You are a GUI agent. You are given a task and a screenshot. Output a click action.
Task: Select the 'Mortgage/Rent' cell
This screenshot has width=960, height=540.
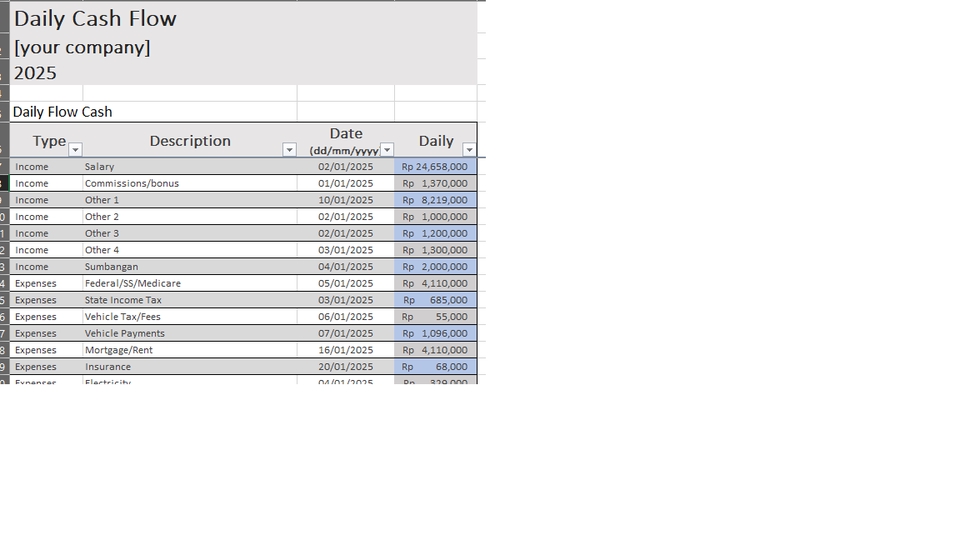(190, 350)
